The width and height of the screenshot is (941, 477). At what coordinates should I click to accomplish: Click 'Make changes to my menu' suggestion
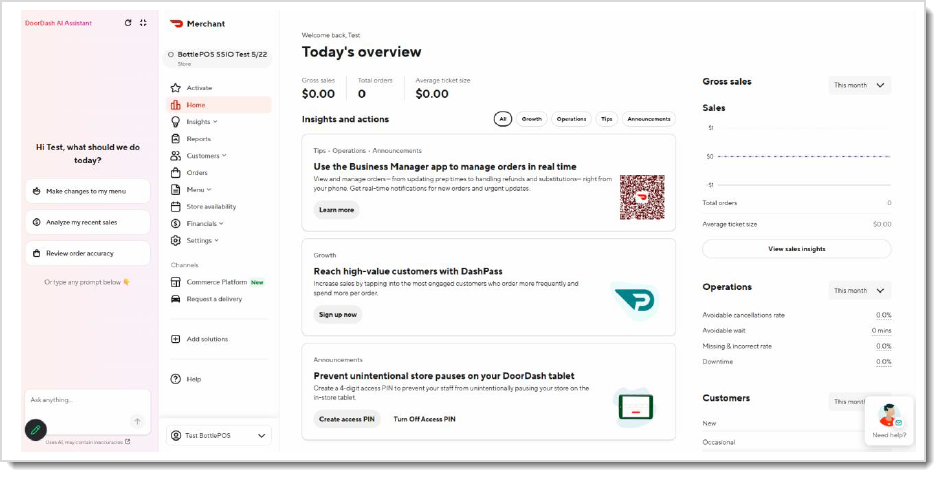[x=88, y=191]
